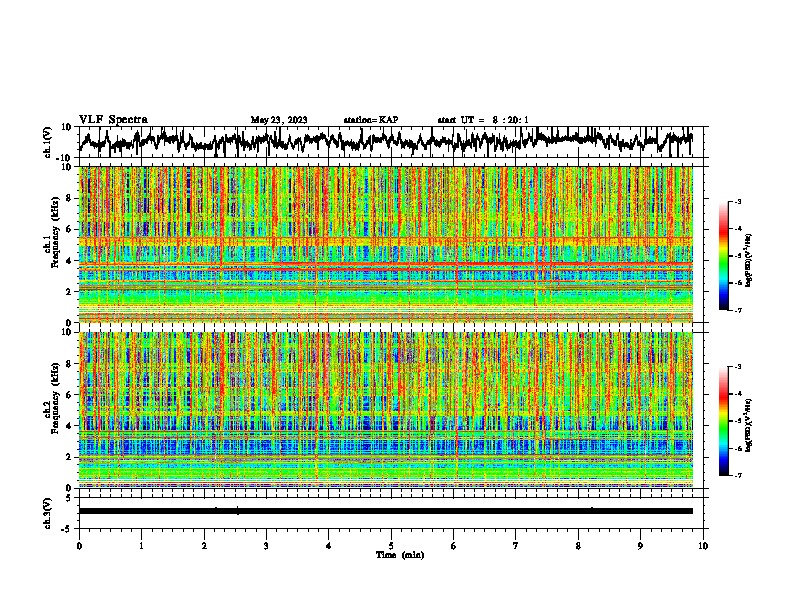Screen dimensions: 792x612
Task: Click the "Time (min)" axis label
Action: (400, 555)
